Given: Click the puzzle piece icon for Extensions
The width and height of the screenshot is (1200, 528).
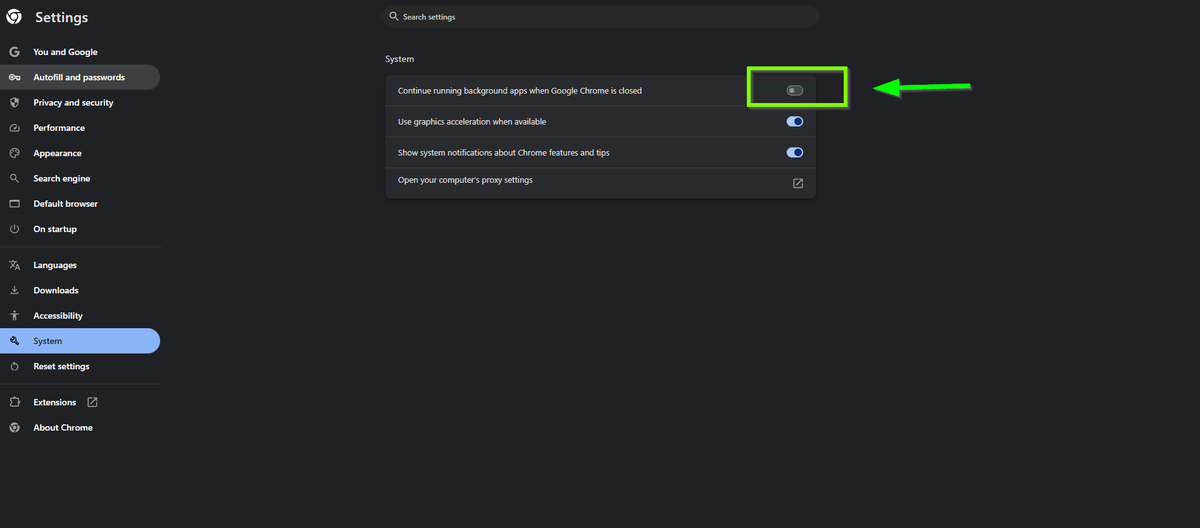Looking at the screenshot, I should point(14,402).
